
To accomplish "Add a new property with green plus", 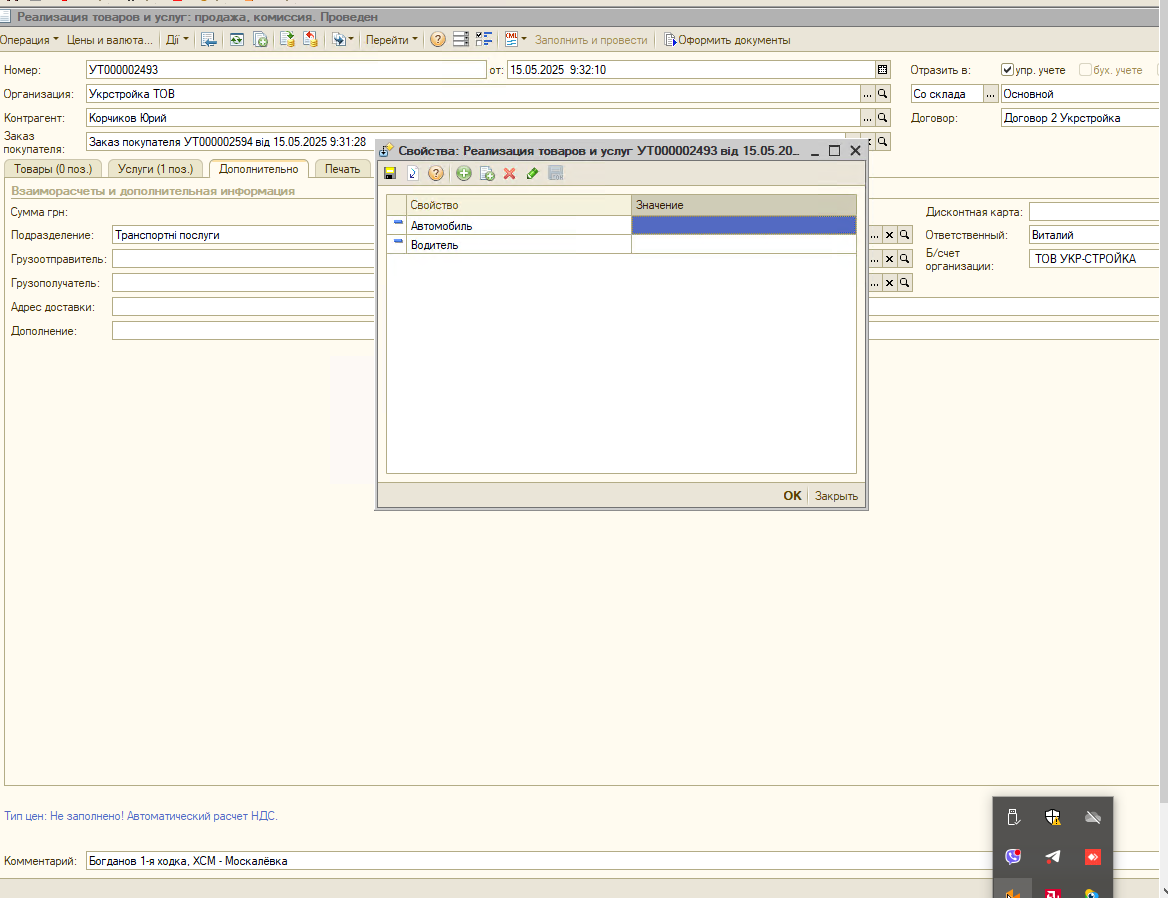I will [x=463, y=173].
